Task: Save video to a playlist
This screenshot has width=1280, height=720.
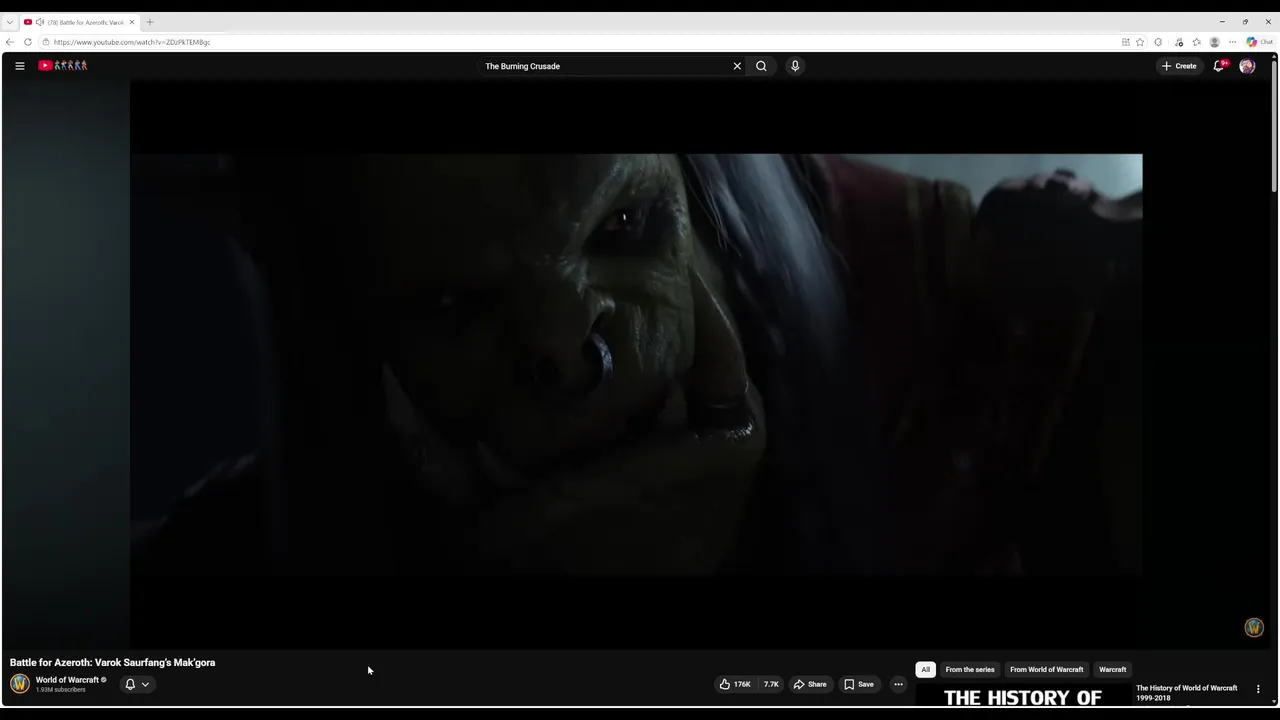Action: tap(859, 684)
